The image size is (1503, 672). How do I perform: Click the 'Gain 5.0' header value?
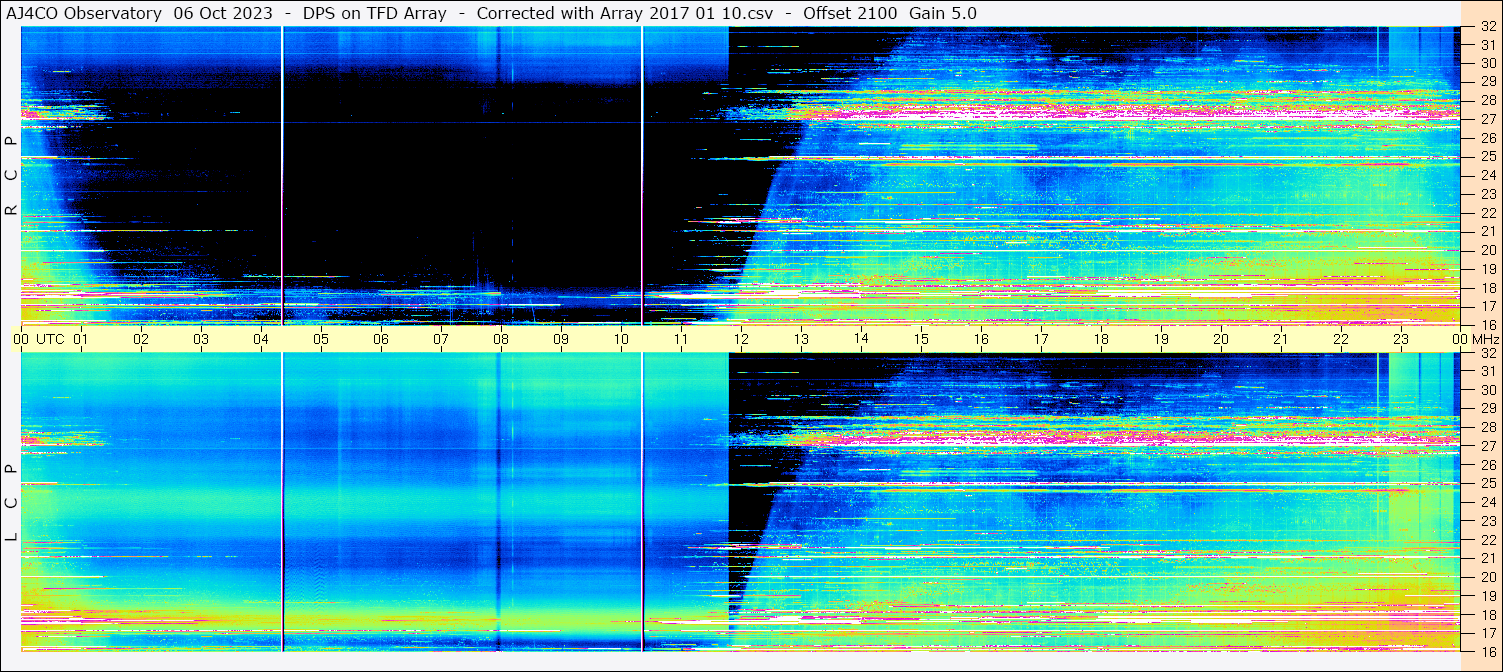pos(943,13)
